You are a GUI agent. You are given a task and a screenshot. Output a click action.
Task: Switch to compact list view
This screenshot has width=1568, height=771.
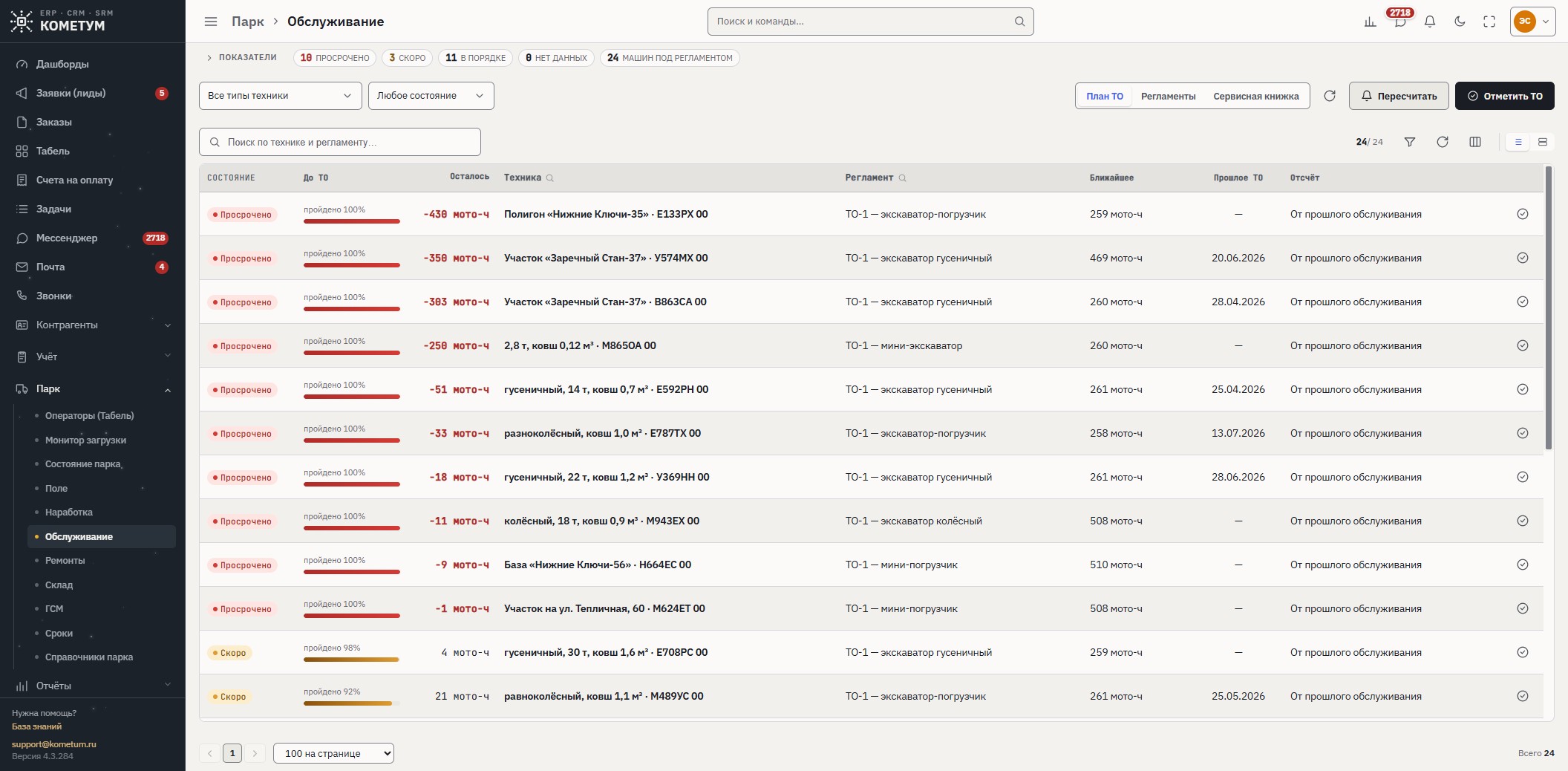click(1518, 142)
